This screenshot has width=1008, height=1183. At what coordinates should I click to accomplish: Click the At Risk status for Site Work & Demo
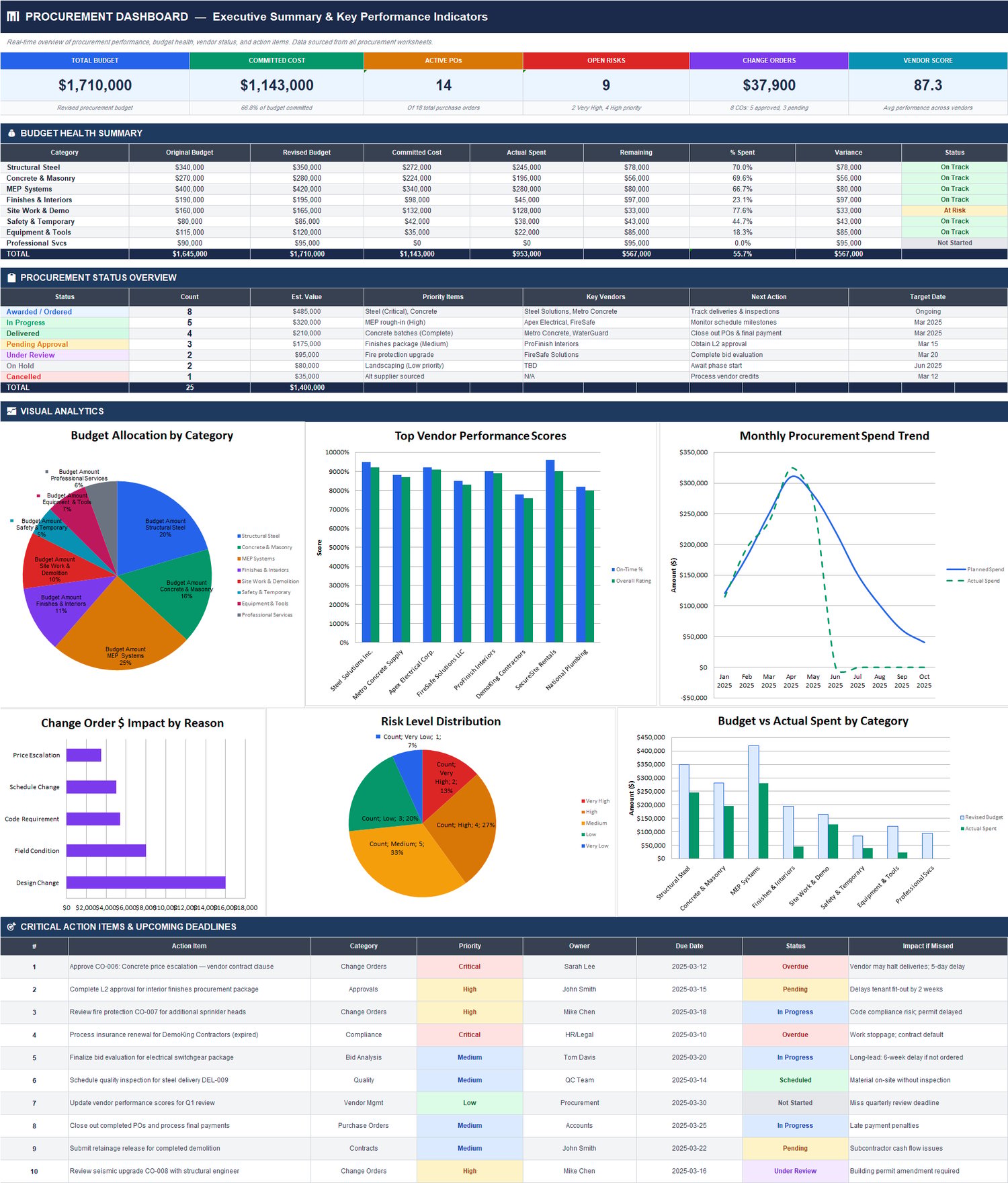(954, 210)
